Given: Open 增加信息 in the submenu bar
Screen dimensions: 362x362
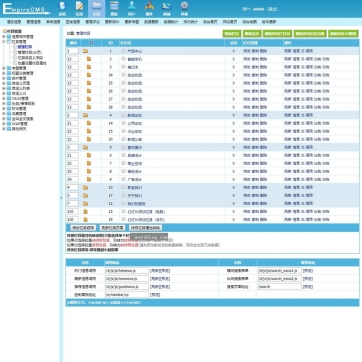Looking at the screenshot, I should (x=14, y=22).
